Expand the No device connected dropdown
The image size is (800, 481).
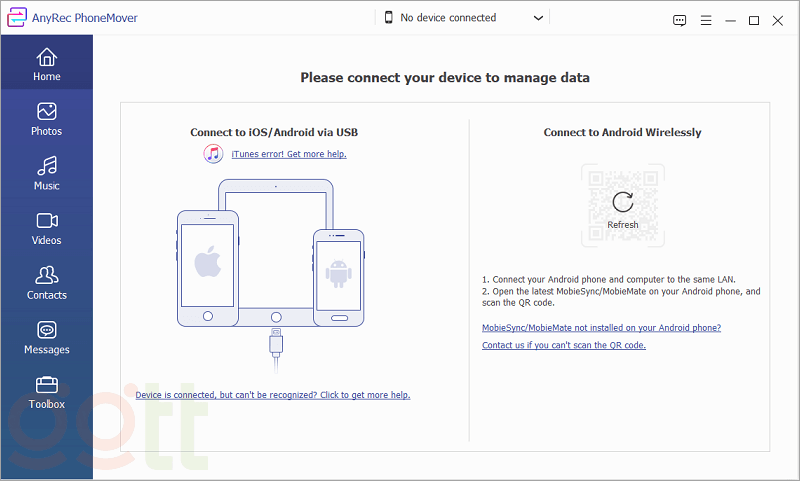[x=539, y=18]
